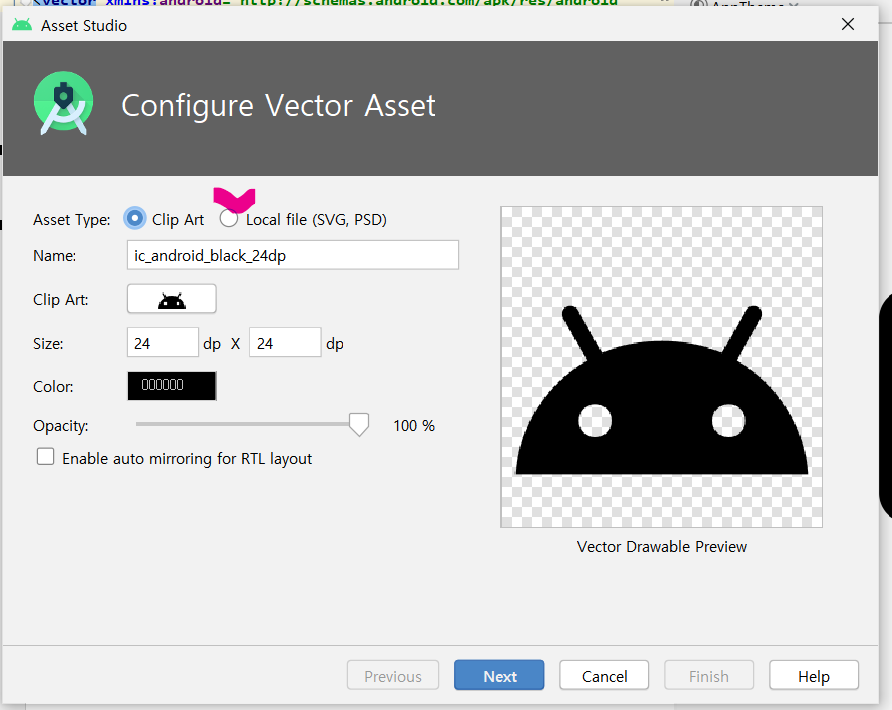Screen dimensions: 892x710
Task: Click the Cancel button
Action: [604, 675]
